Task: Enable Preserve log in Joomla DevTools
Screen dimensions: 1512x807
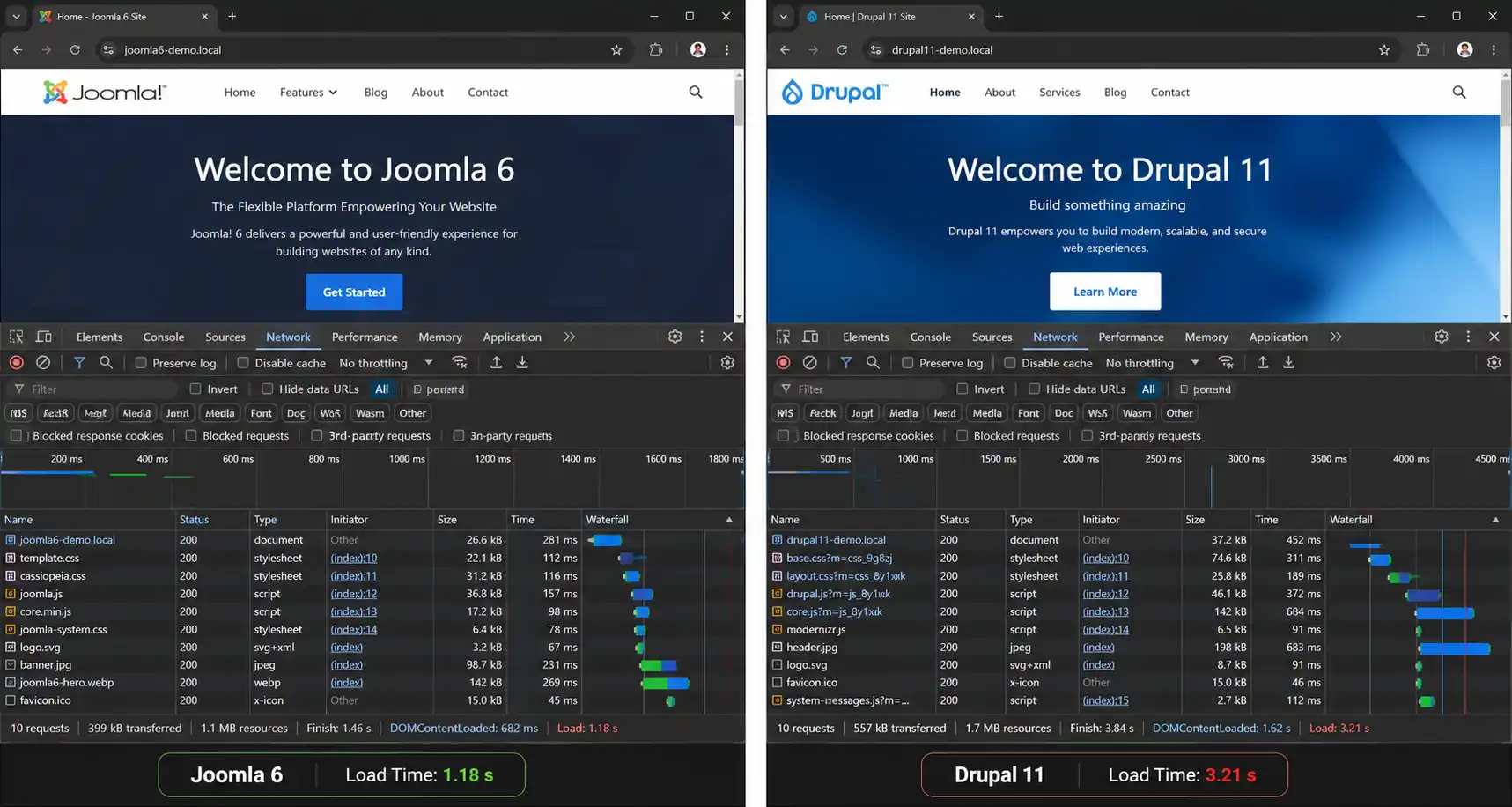Action: (141, 363)
